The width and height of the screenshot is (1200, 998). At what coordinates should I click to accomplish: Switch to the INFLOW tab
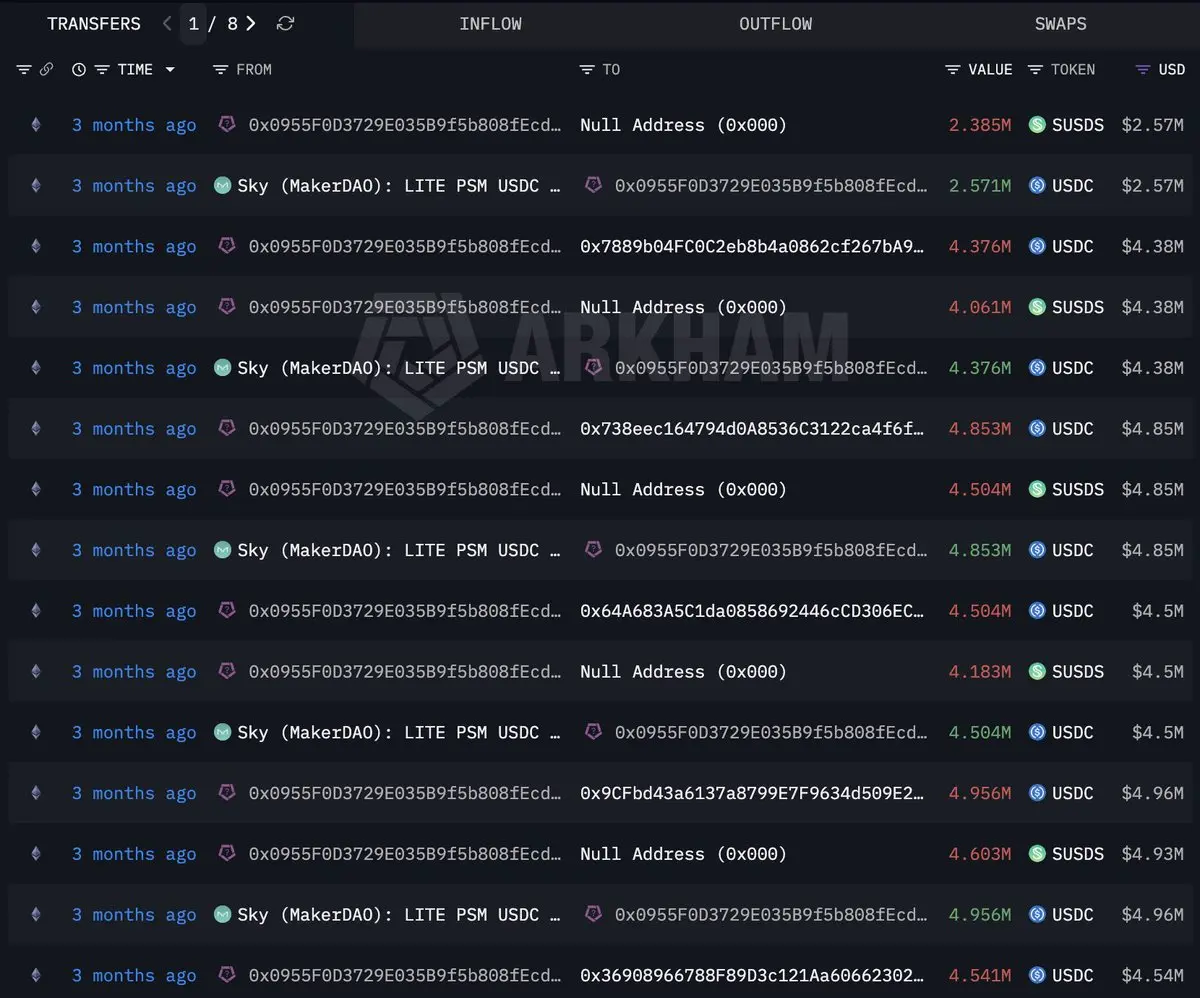490,24
